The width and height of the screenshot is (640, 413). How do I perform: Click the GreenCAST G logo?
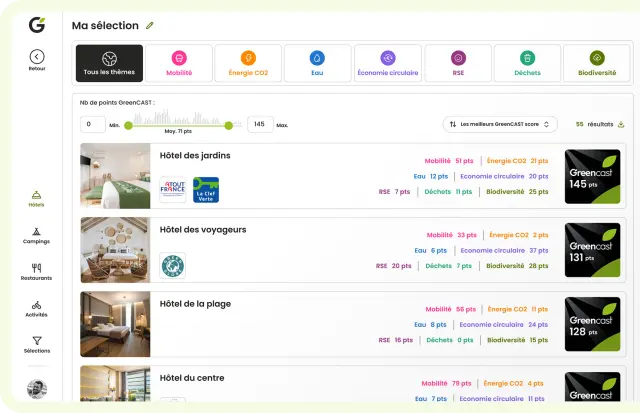point(37,25)
